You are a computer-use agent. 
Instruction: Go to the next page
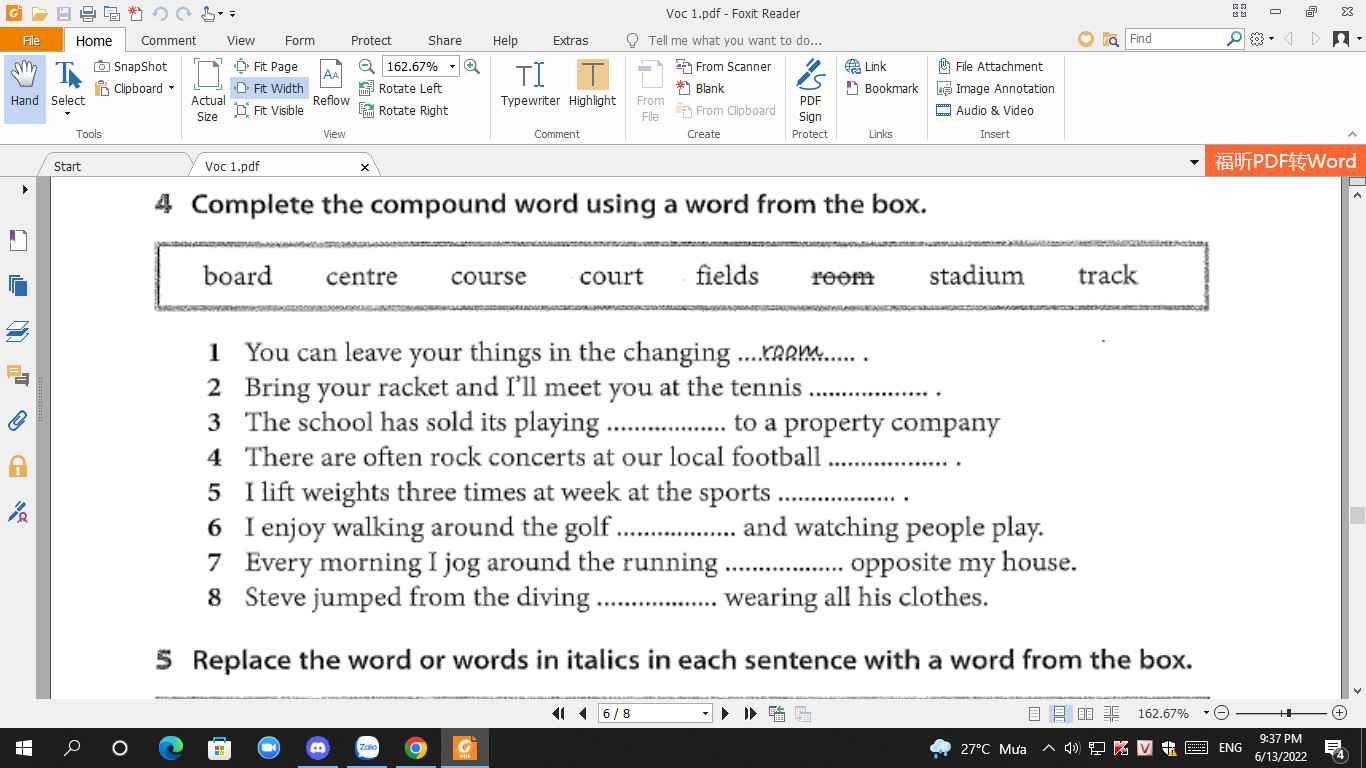pos(726,713)
